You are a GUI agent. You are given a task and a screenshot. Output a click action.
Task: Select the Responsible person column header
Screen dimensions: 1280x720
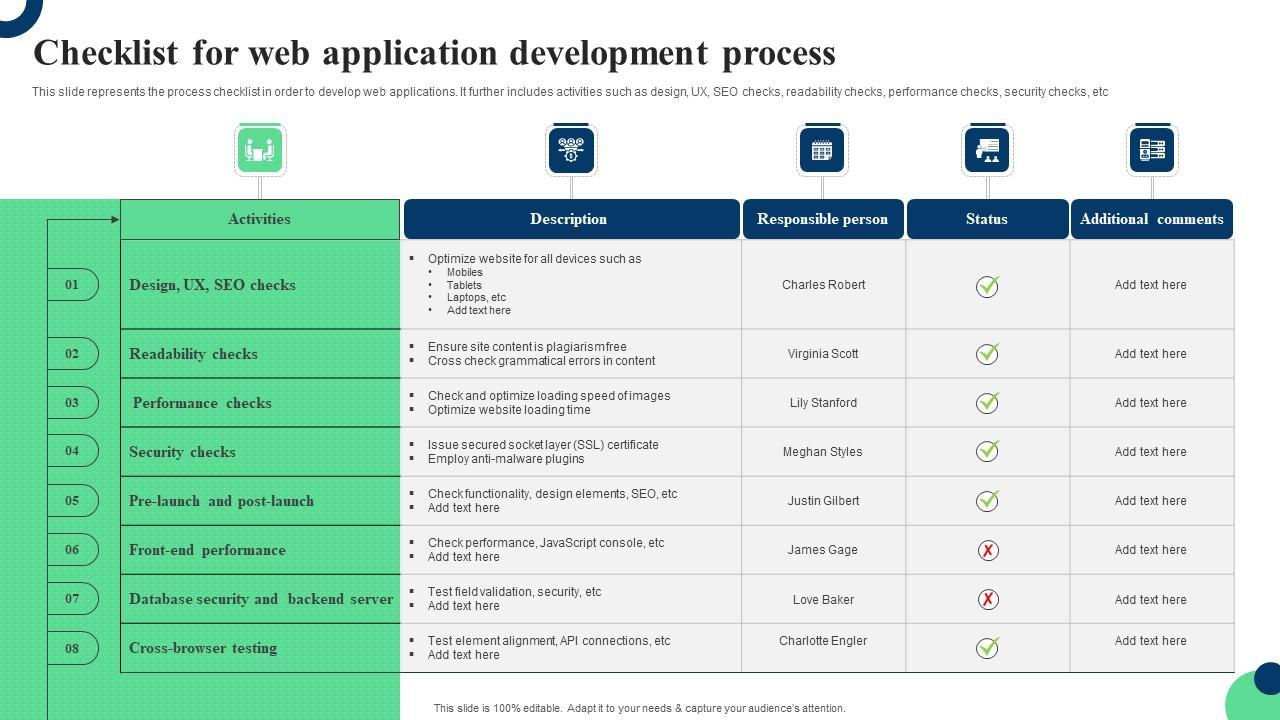point(823,219)
